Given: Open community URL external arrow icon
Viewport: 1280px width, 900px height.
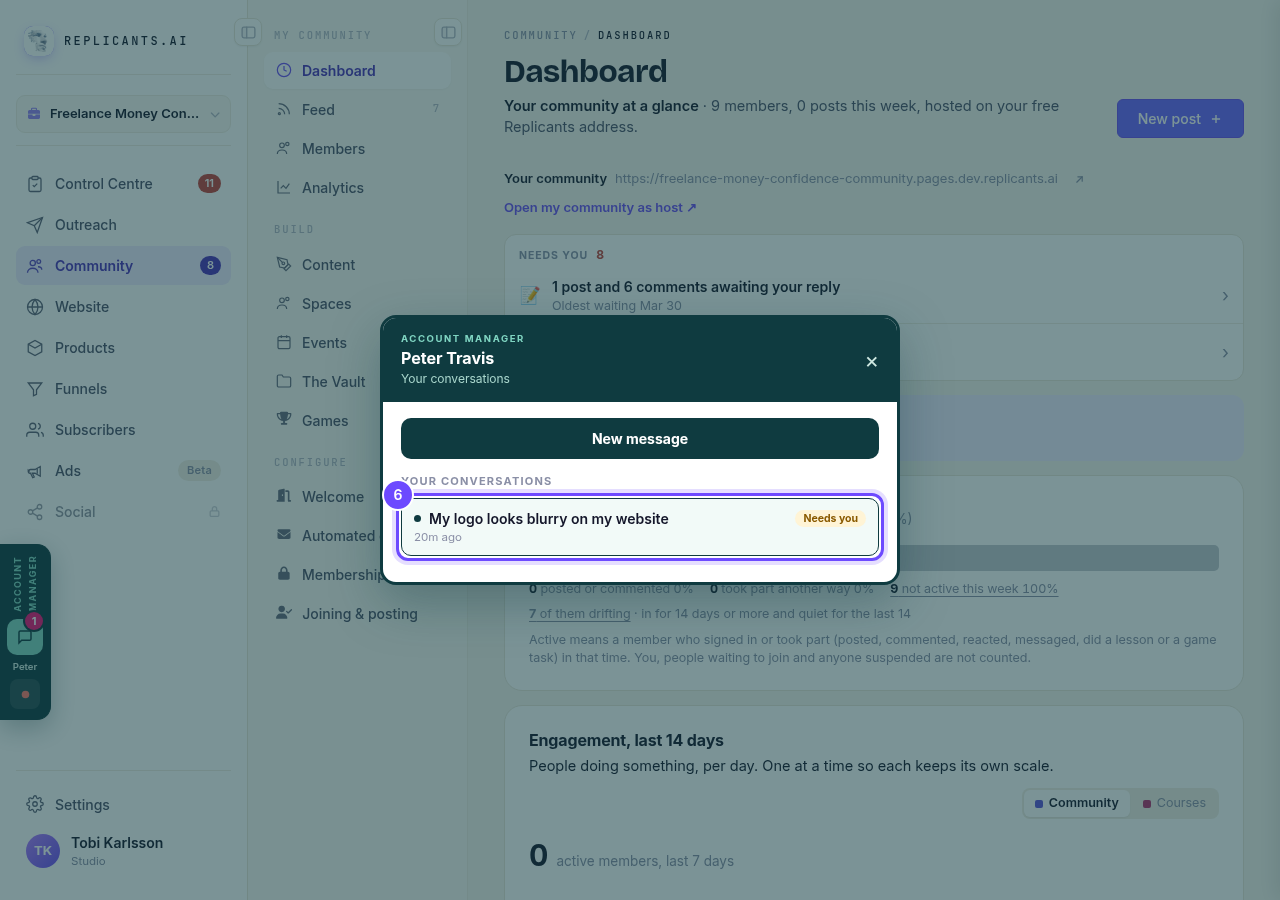Looking at the screenshot, I should click(1079, 179).
